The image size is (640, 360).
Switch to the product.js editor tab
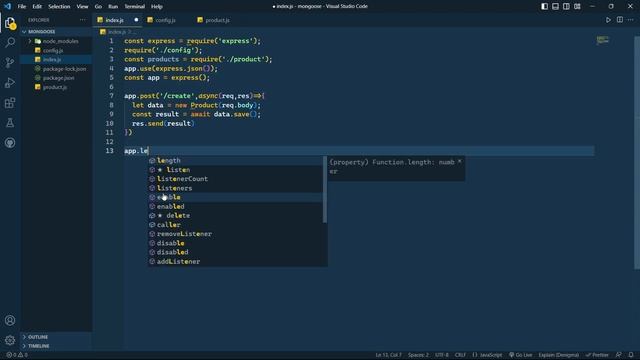pyautogui.click(x=217, y=20)
